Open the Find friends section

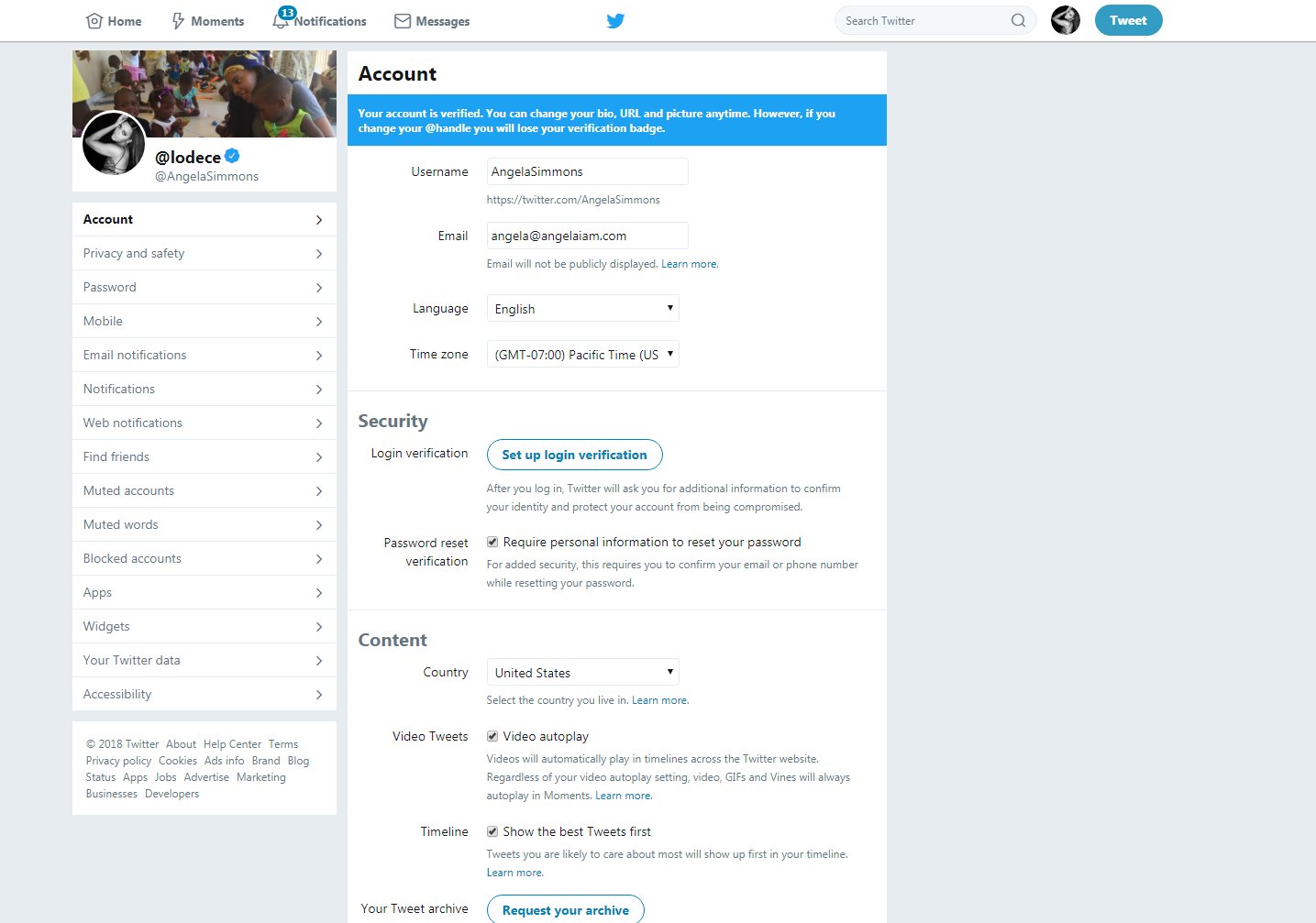pos(205,456)
